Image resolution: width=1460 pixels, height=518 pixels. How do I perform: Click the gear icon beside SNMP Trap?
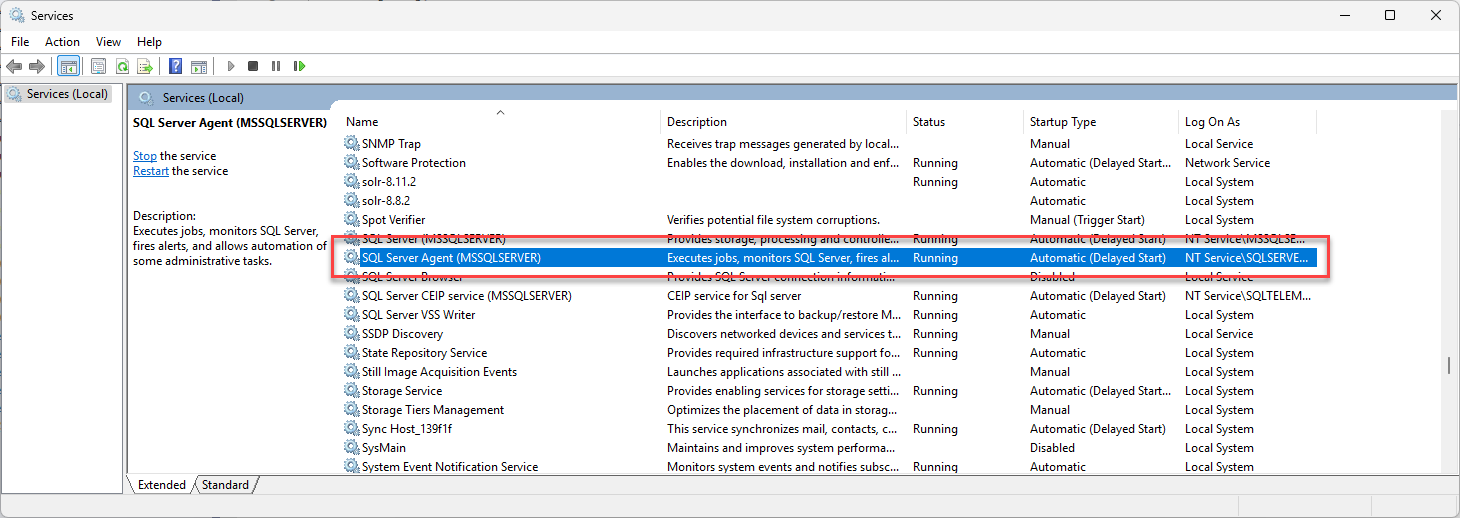coord(351,144)
